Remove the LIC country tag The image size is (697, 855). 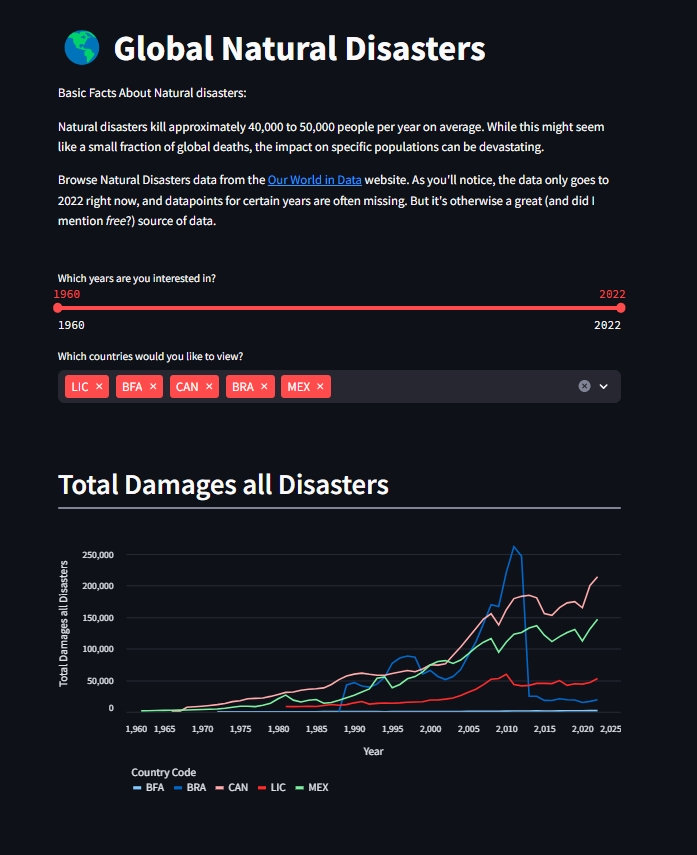[x=99, y=387]
